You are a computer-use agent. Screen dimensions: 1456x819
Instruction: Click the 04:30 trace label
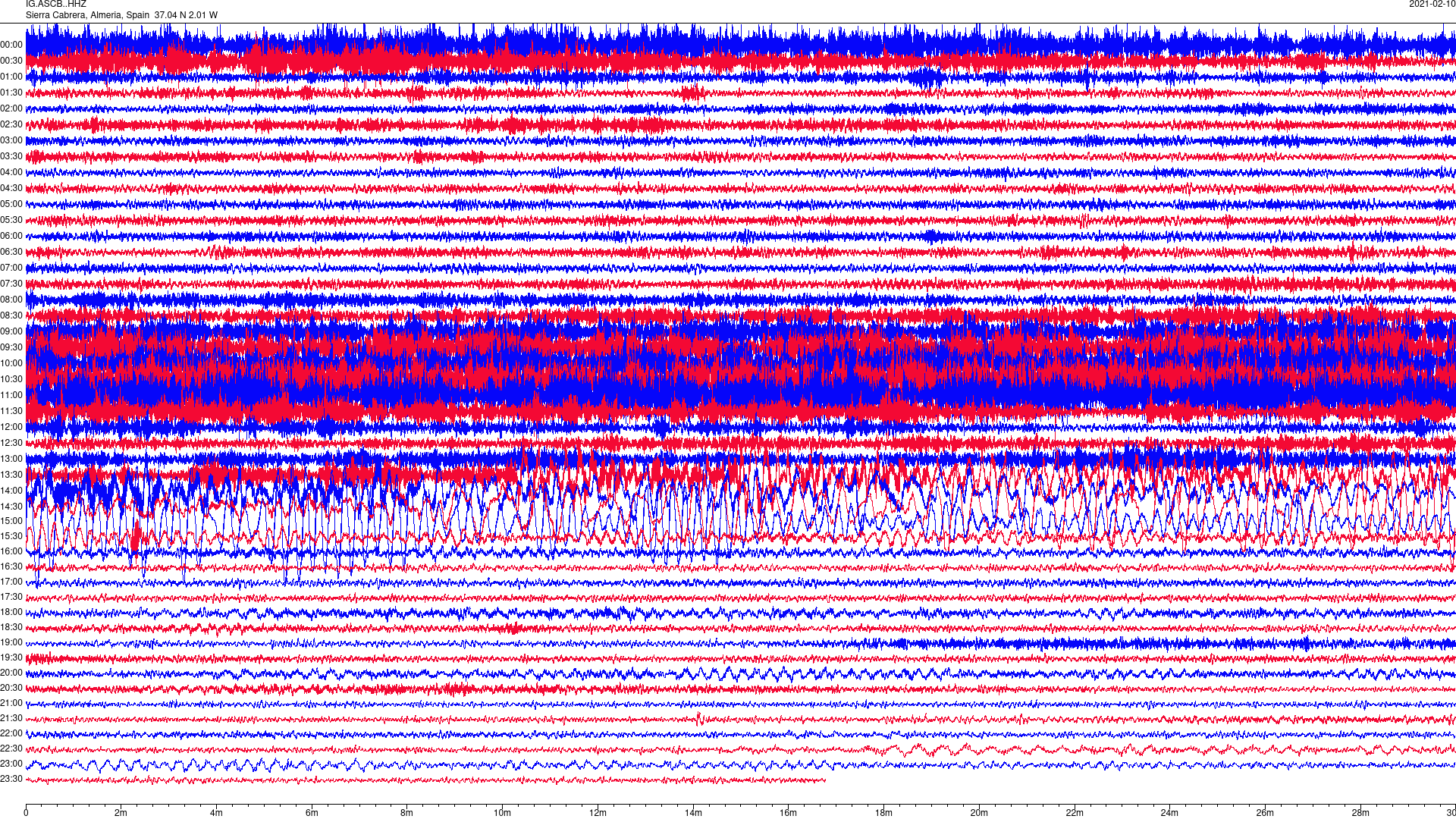tap(11, 188)
